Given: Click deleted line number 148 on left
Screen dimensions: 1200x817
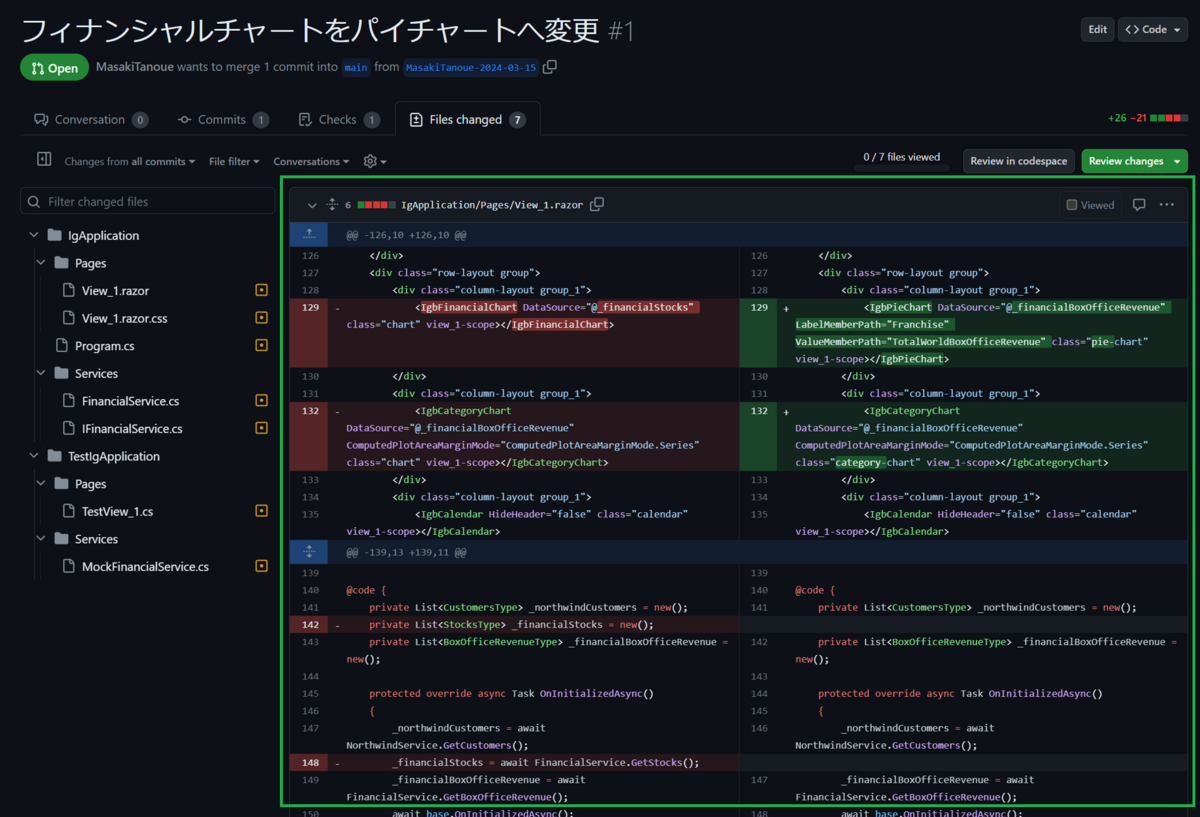Looking at the screenshot, I should (x=309, y=762).
